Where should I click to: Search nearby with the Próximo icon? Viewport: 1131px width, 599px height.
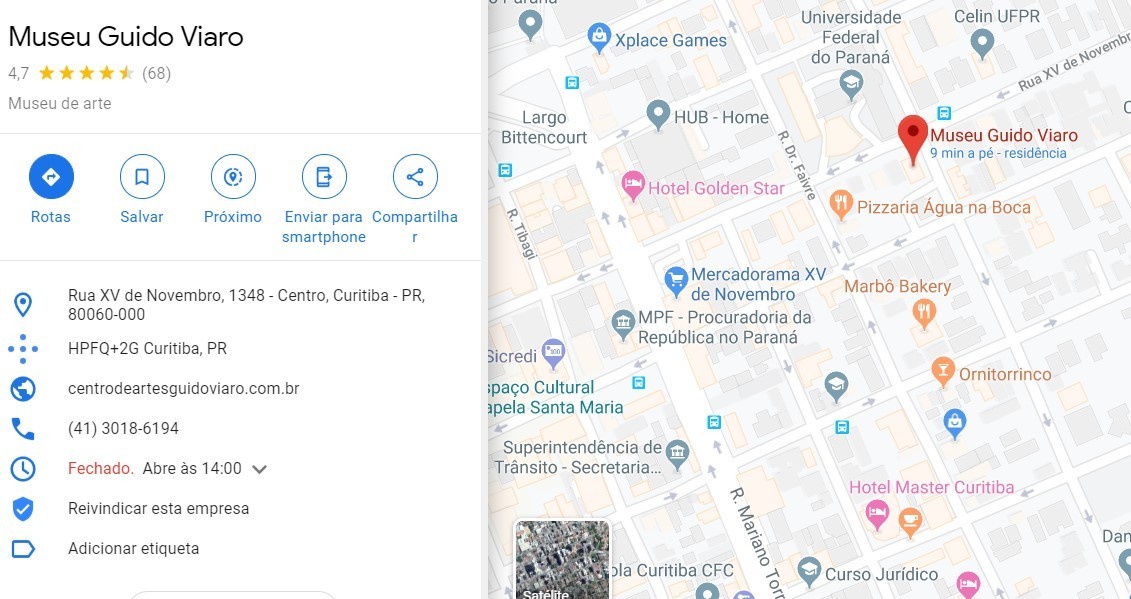pyautogui.click(x=233, y=177)
